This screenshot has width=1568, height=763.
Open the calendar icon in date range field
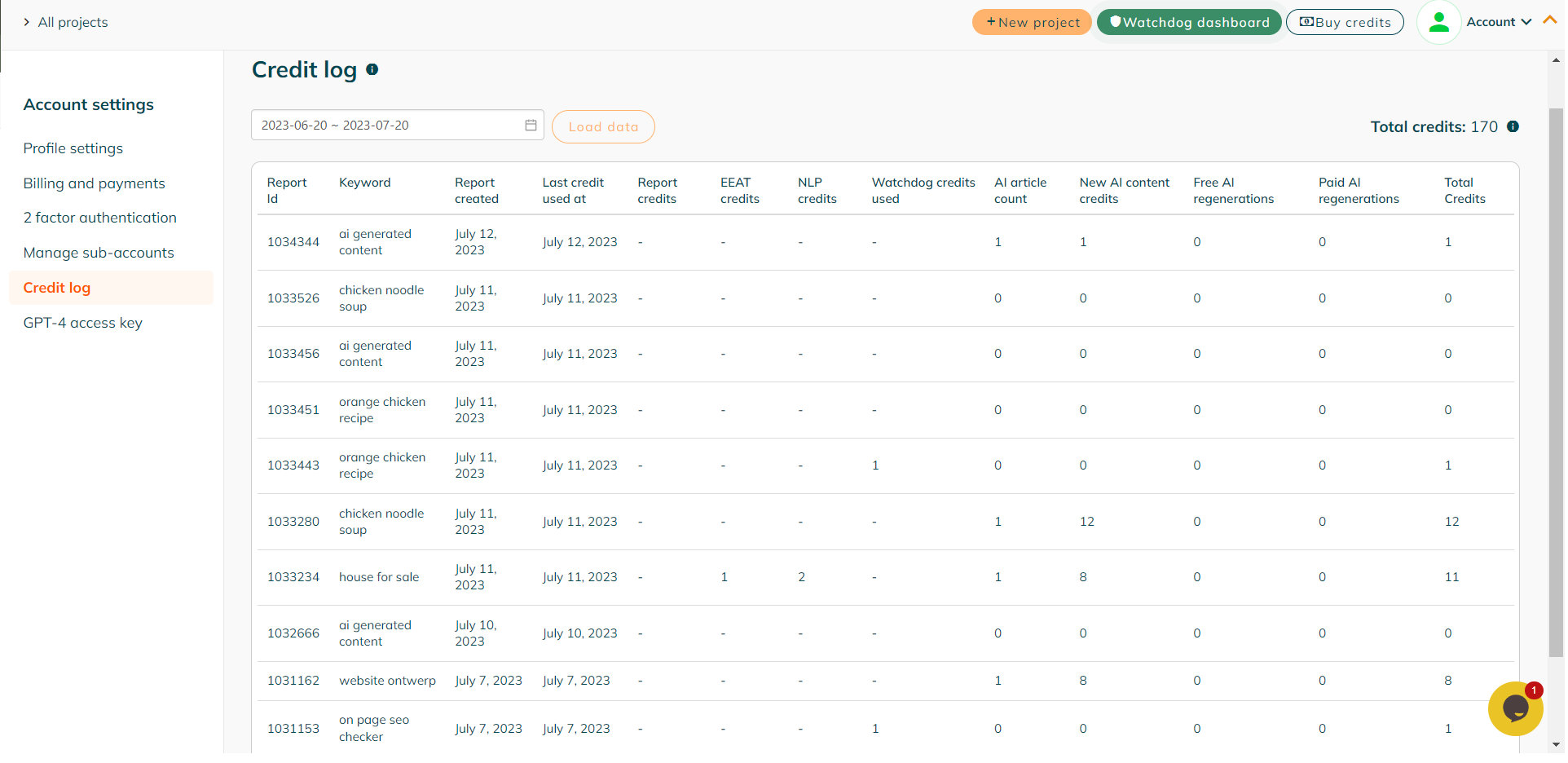pyautogui.click(x=531, y=125)
